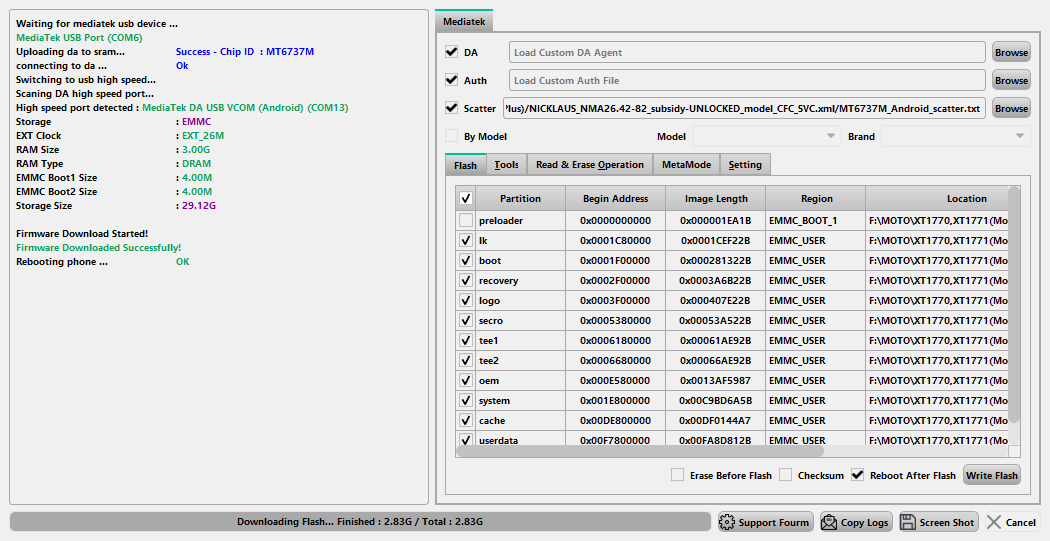
Task: Uncheck the DA checkbox
Action: (x=451, y=52)
